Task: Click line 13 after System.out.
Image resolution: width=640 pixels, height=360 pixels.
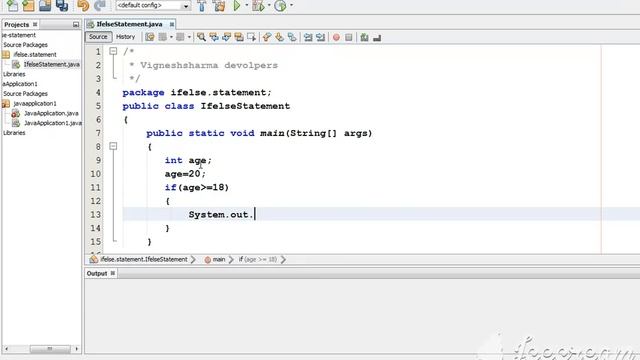Action: pos(255,214)
